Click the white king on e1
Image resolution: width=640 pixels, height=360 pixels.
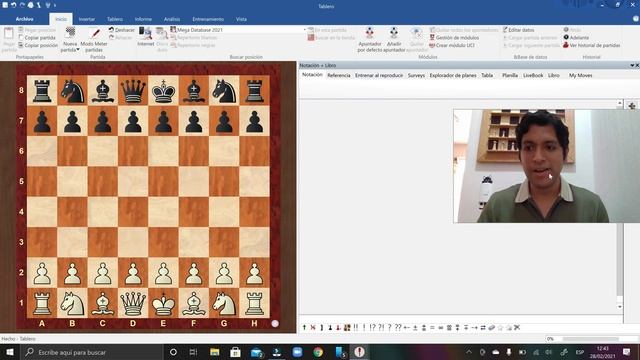163,303
